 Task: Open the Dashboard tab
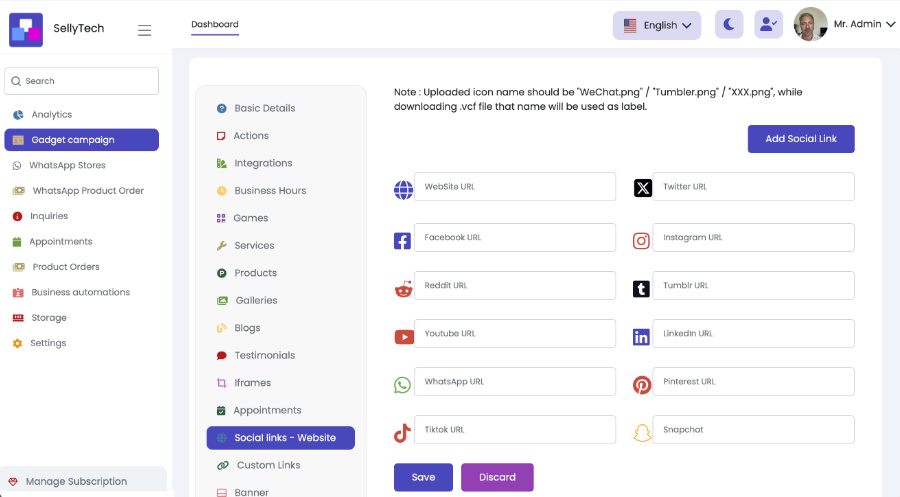point(215,24)
